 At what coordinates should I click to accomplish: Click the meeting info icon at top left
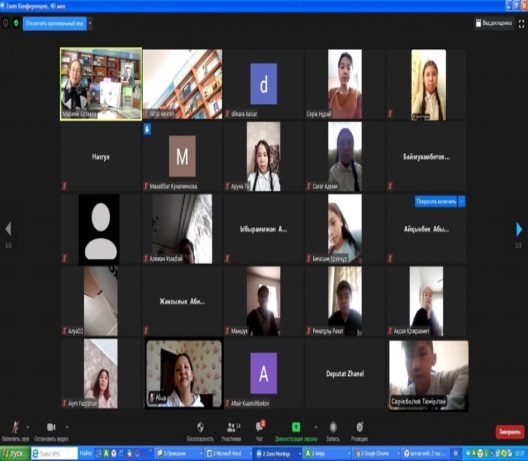click(x=5, y=23)
